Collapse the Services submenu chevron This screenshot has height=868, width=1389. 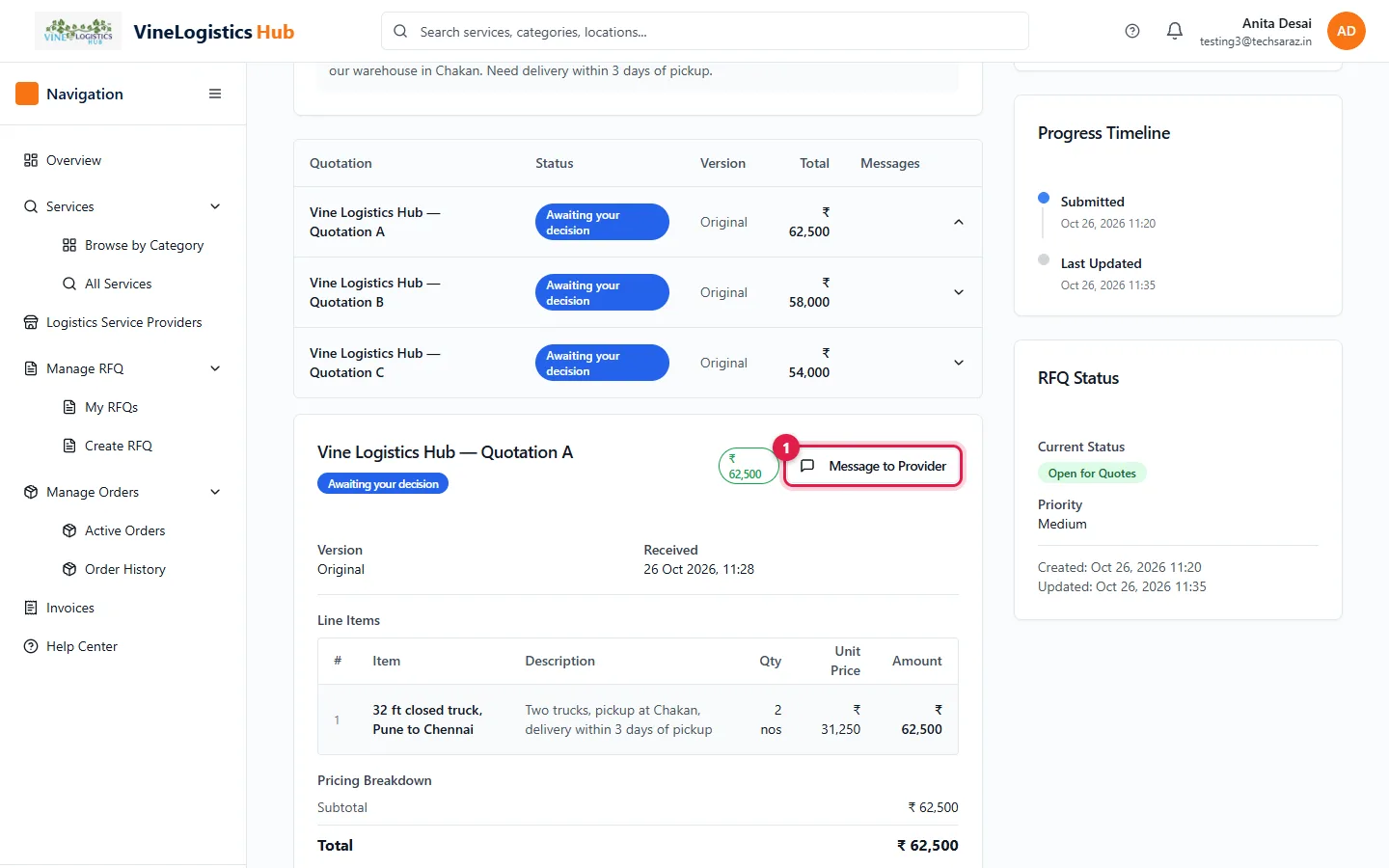click(215, 206)
